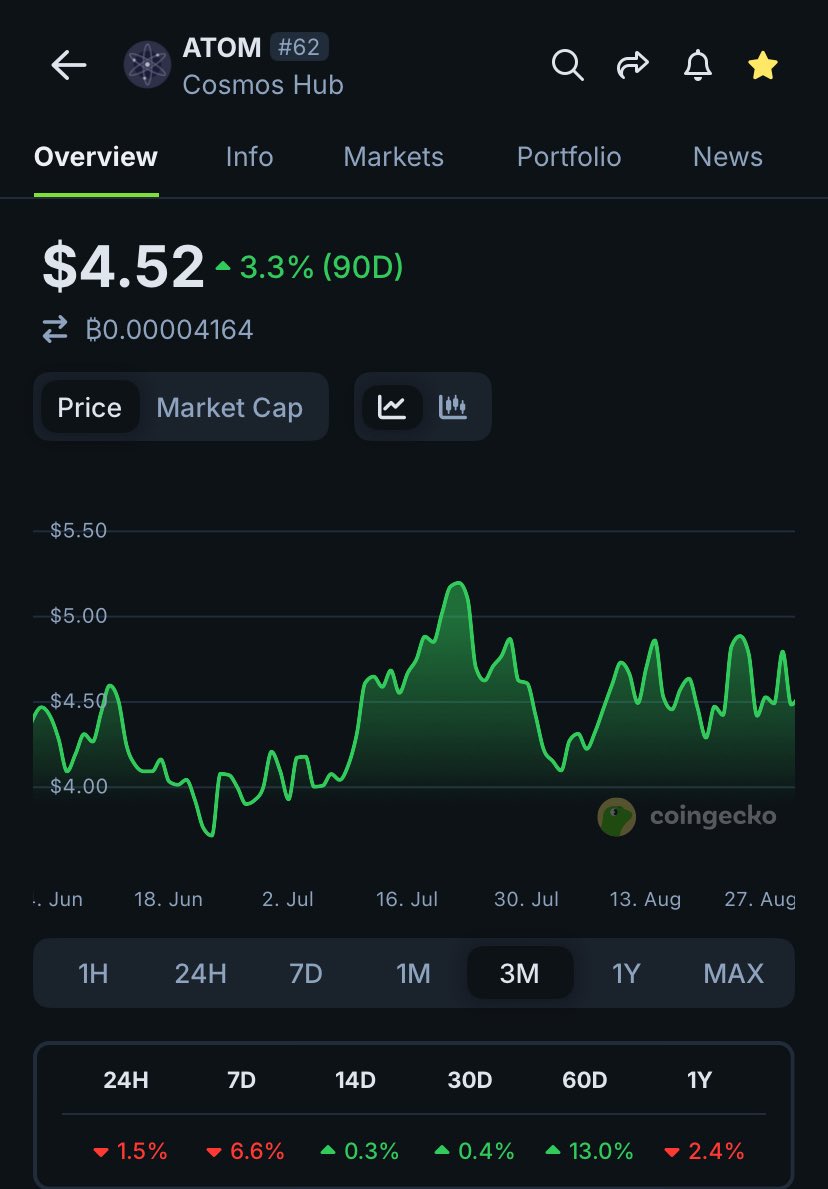Set chart range to 7D
Image resolution: width=828 pixels, height=1189 pixels.
(306, 973)
